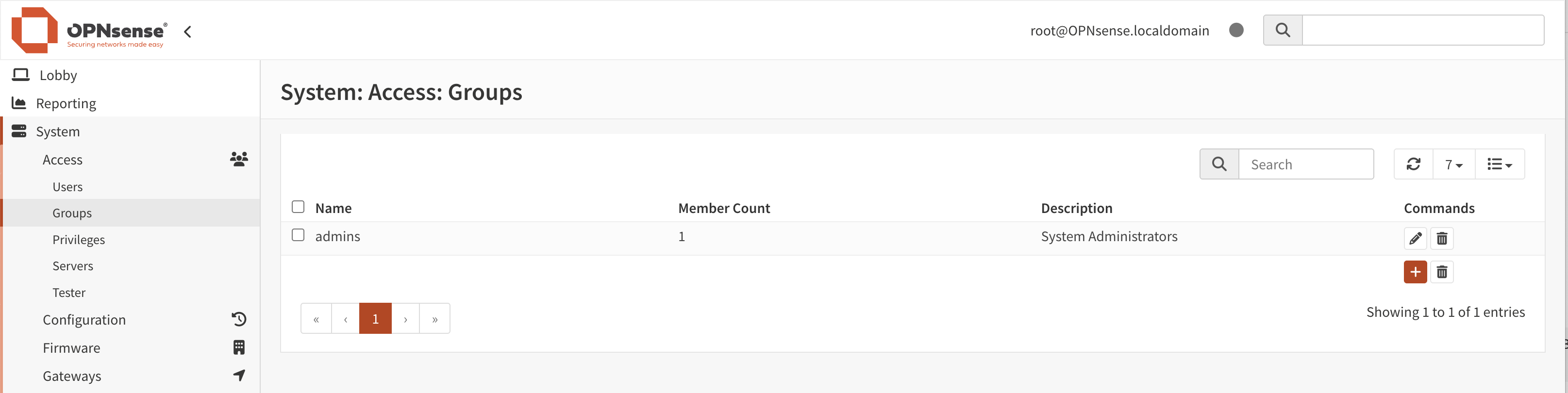Delete the admins group via row trash icon
Screen dimensions: 1568x393
(1441, 238)
